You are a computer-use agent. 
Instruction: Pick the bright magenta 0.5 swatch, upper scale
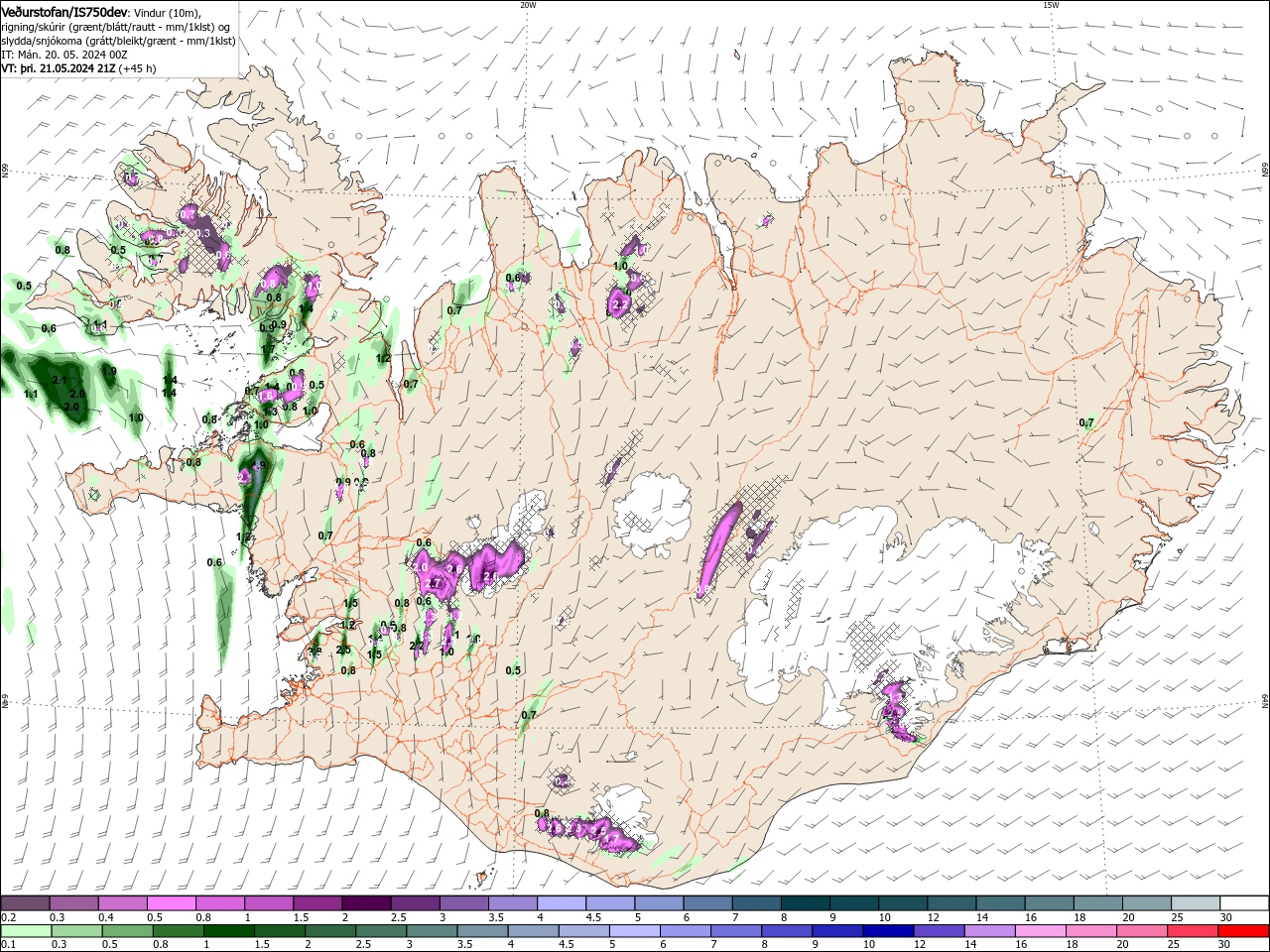[x=171, y=903]
